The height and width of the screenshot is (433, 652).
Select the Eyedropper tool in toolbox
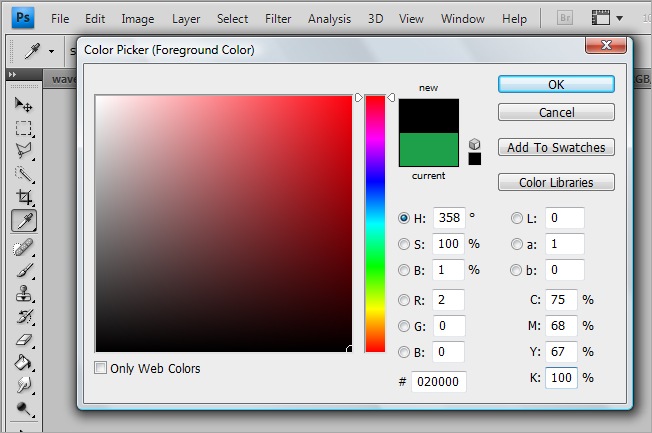click(x=24, y=220)
